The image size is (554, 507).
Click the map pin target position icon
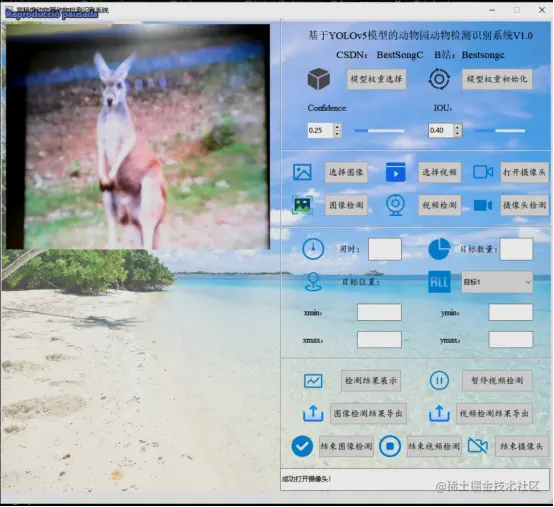[x=313, y=282]
